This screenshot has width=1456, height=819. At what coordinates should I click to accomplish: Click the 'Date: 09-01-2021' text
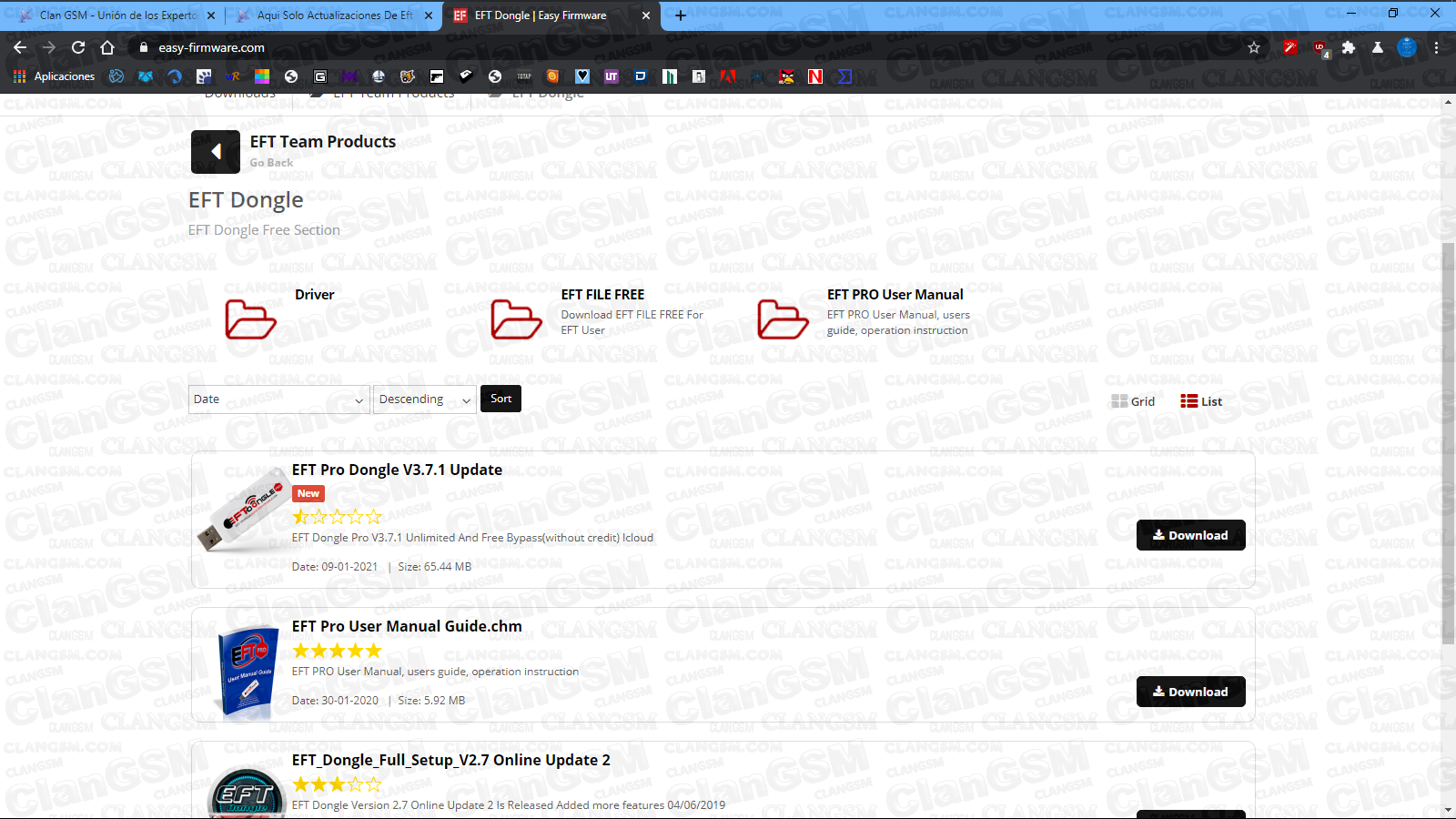point(335,566)
